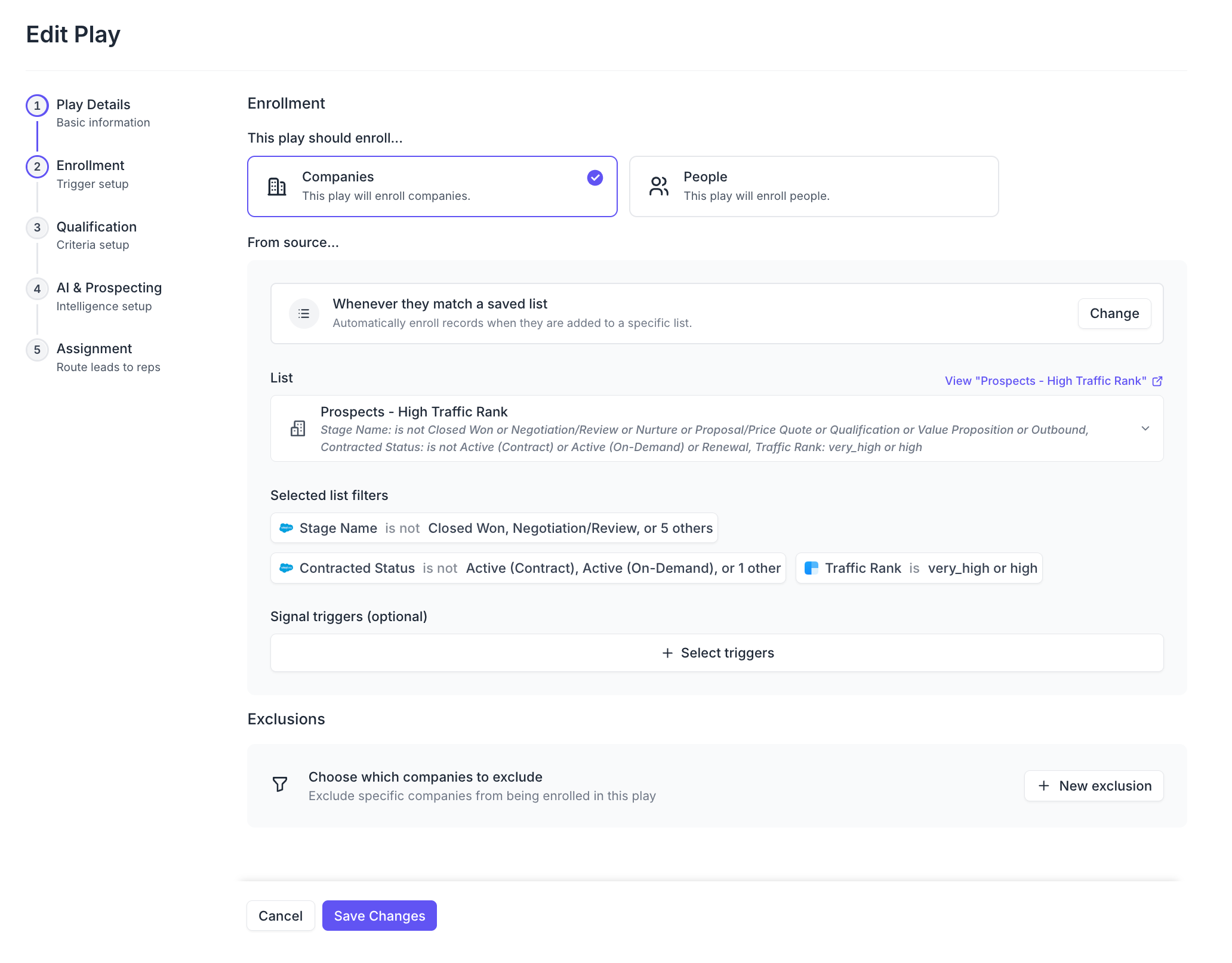Click Save Changes button

coord(379,915)
